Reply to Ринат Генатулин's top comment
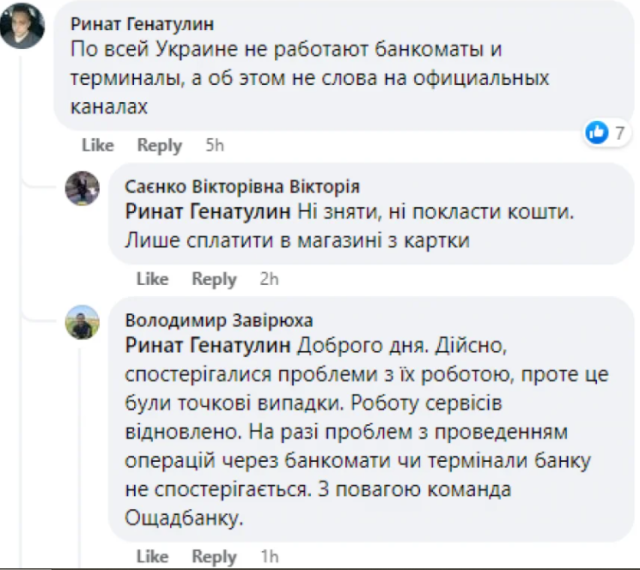This screenshot has width=640, height=570. (x=159, y=145)
